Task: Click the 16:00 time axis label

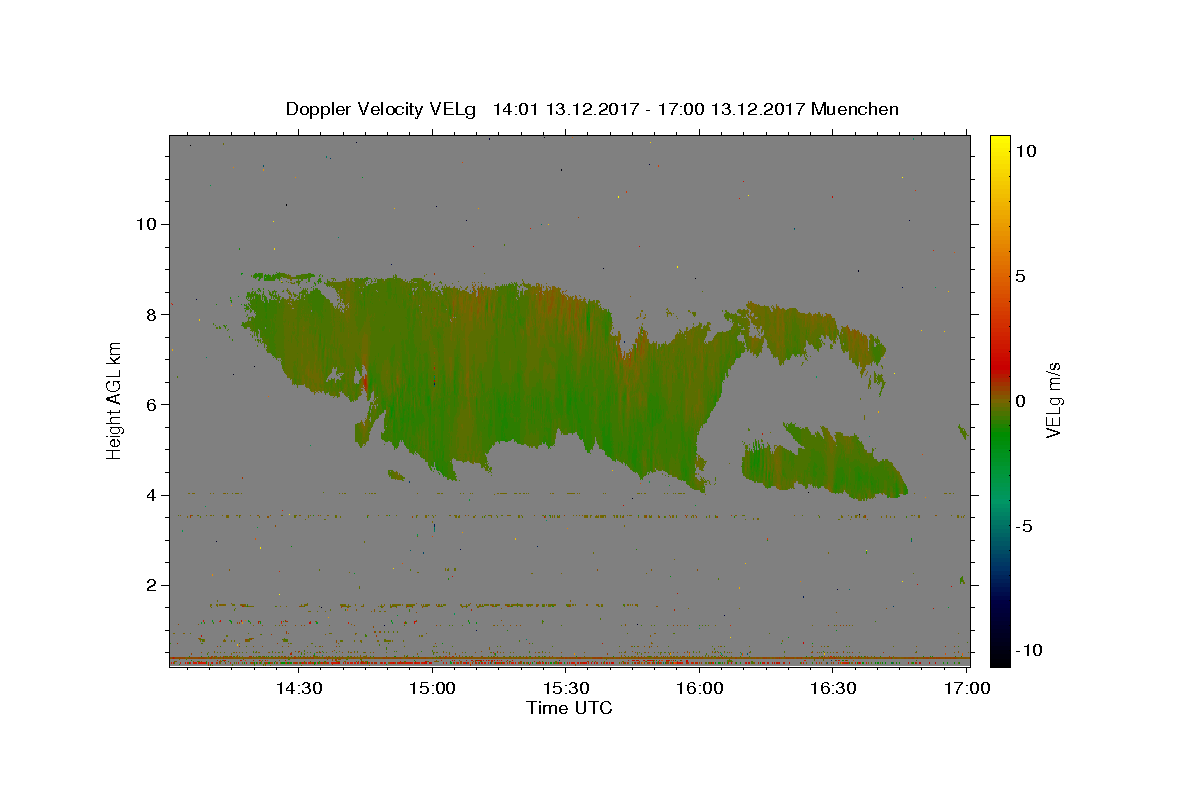Action: pyautogui.click(x=700, y=688)
